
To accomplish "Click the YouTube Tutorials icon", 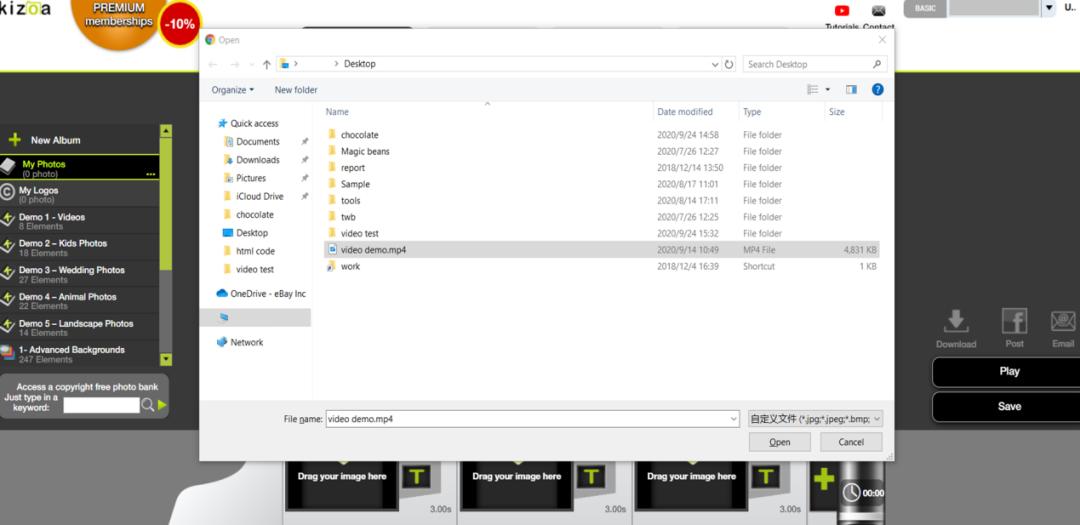I will pos(841,11).
